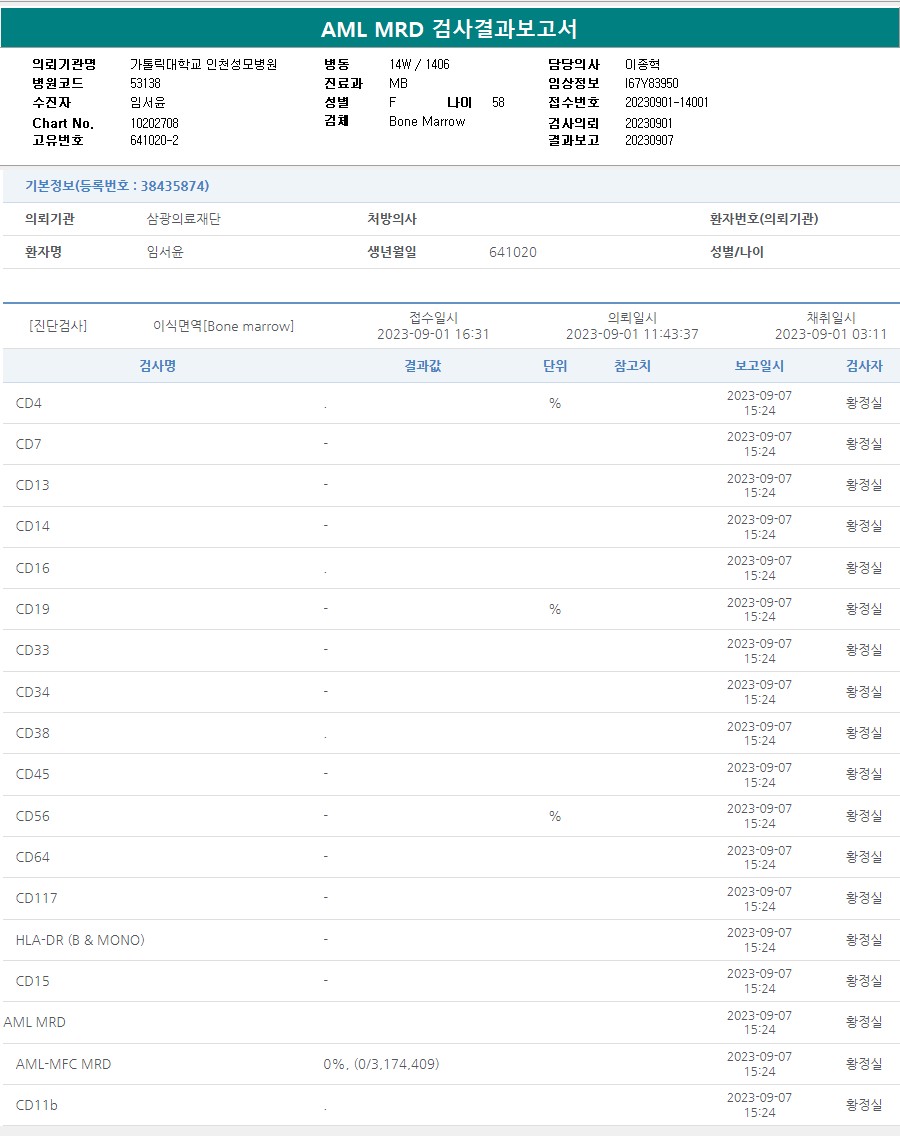The image size is (900, 1136).
Task: Click the ward value '14W / 1406'
Action: [420, 64]
